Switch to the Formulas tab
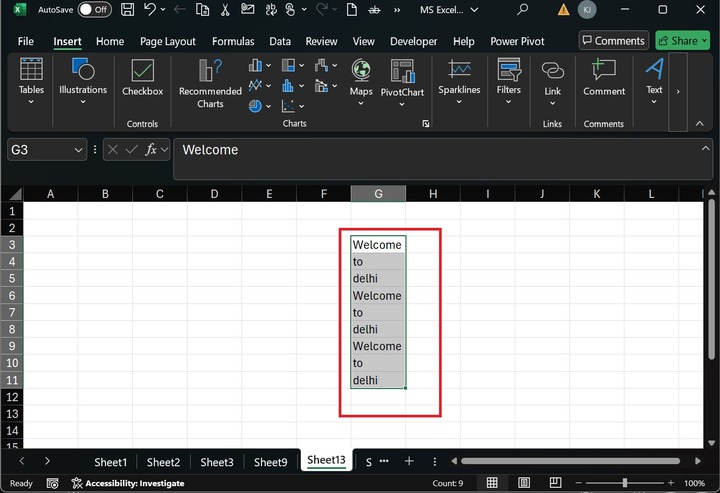 (235, 42)
